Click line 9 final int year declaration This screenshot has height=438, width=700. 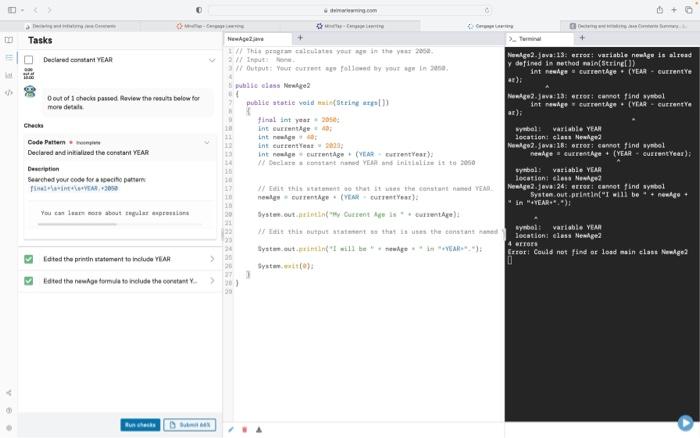pos(299,120)
